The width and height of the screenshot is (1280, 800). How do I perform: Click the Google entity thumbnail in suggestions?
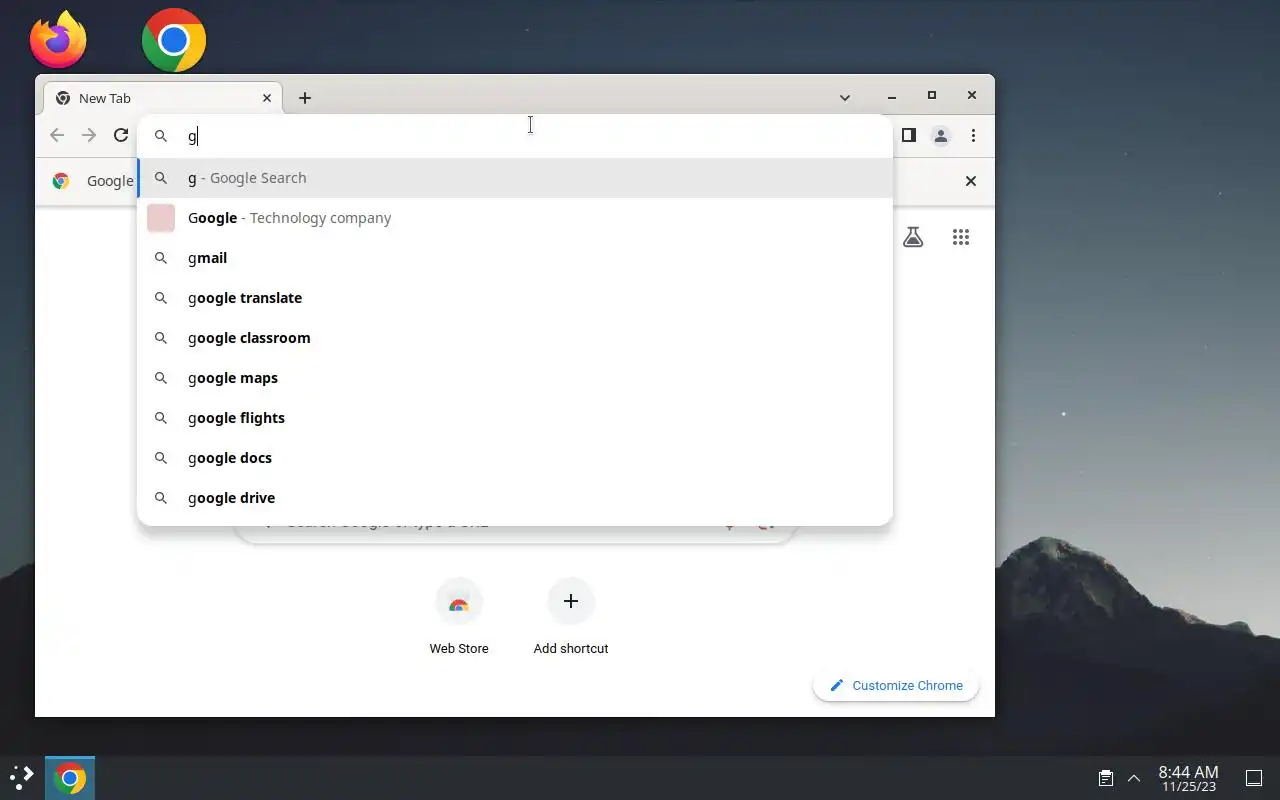[x=161, y=218]
